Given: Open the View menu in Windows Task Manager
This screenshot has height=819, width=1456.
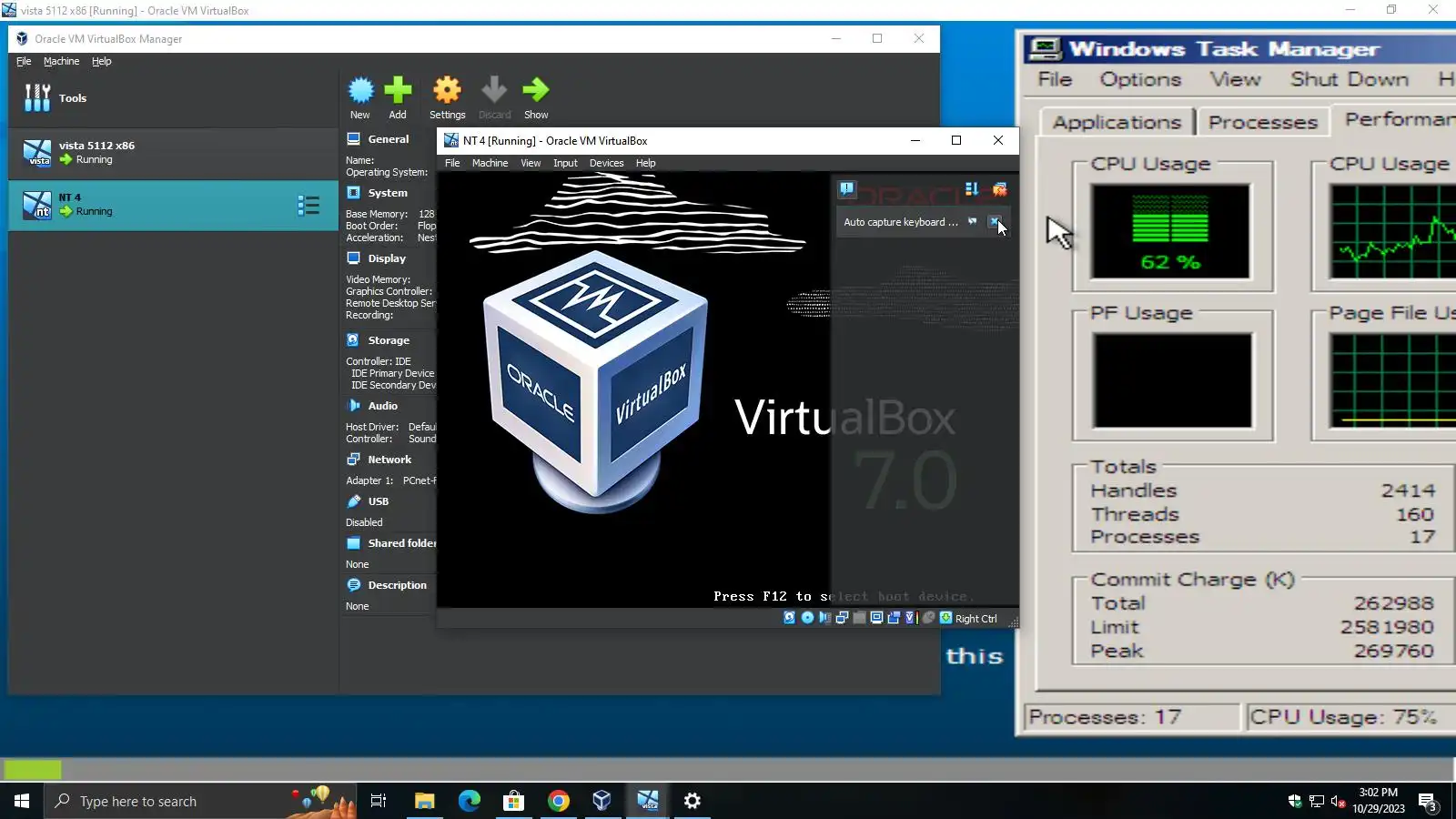Looking at the screenshot, I should click(1235, 79).
